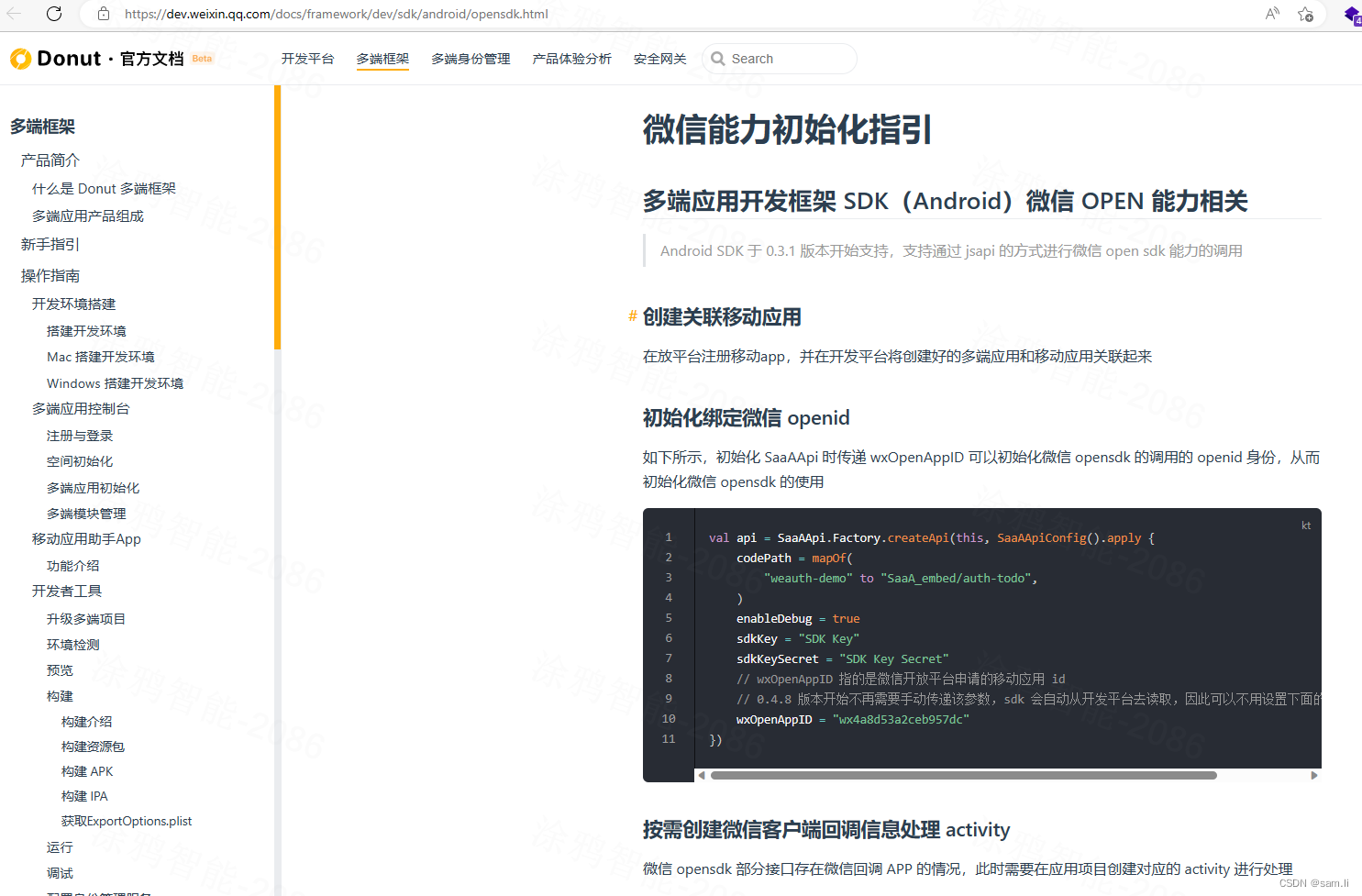Screen dimensions: 1362x896
Task: Open 构建 IPA sidebar item
Action: [84, 796]
